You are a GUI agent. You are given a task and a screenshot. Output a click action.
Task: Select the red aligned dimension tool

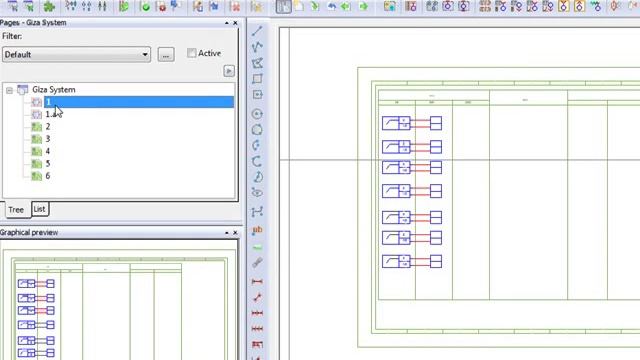pos(257,298)
